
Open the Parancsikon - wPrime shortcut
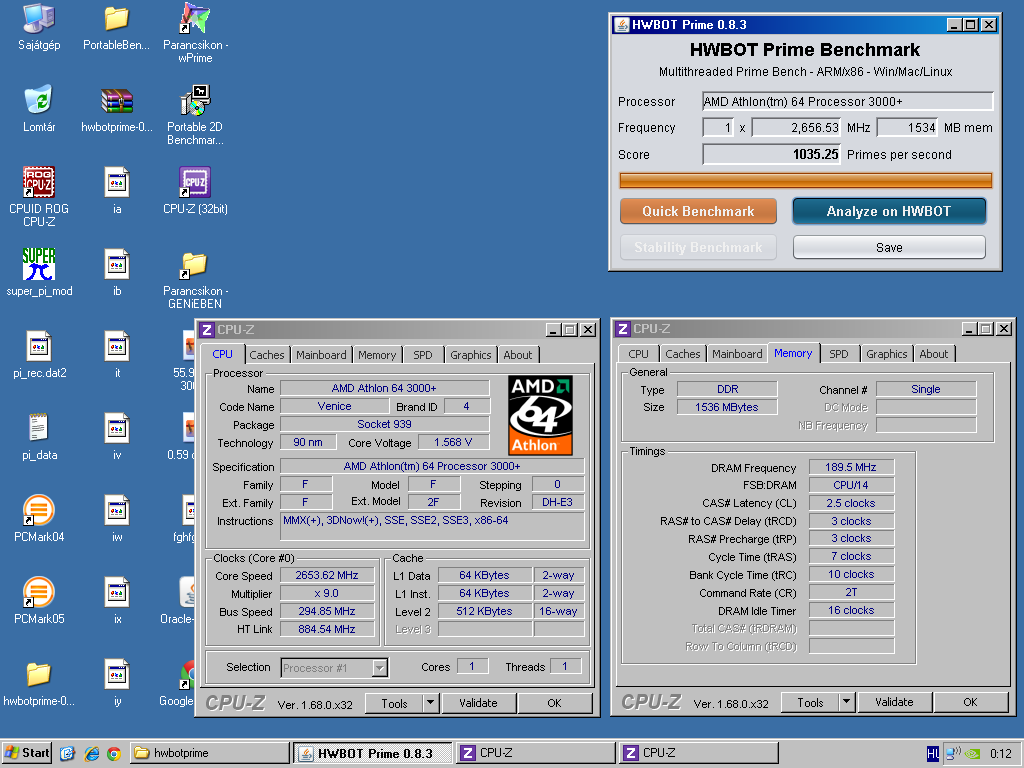point(195,33)
